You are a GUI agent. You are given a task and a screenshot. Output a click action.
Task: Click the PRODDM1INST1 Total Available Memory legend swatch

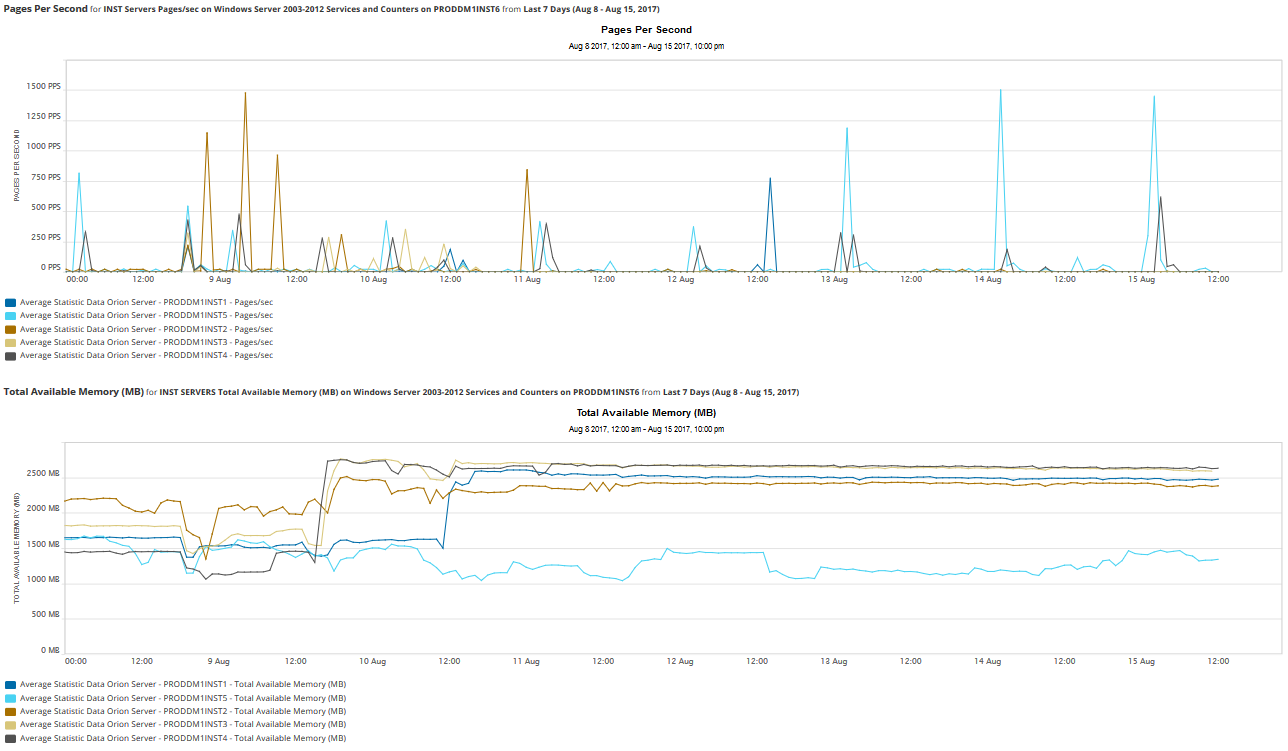(10, 685)
